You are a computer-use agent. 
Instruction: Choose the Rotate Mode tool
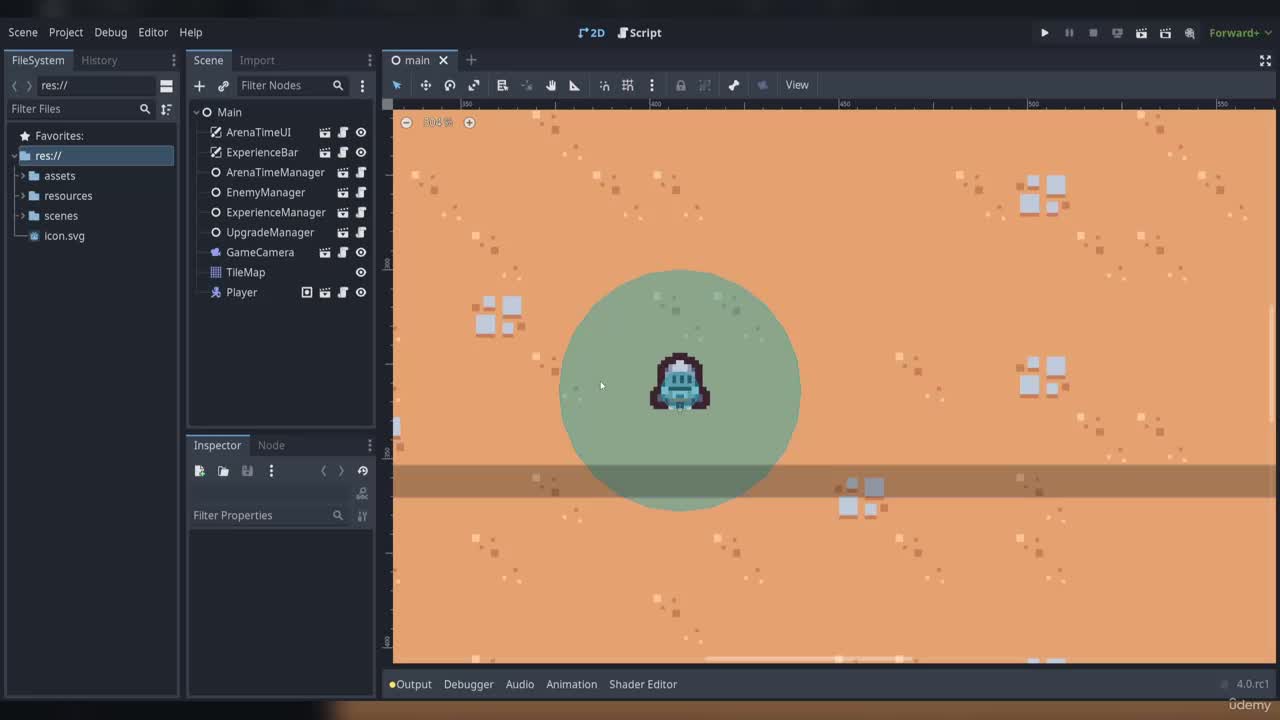tap(450, 85)
